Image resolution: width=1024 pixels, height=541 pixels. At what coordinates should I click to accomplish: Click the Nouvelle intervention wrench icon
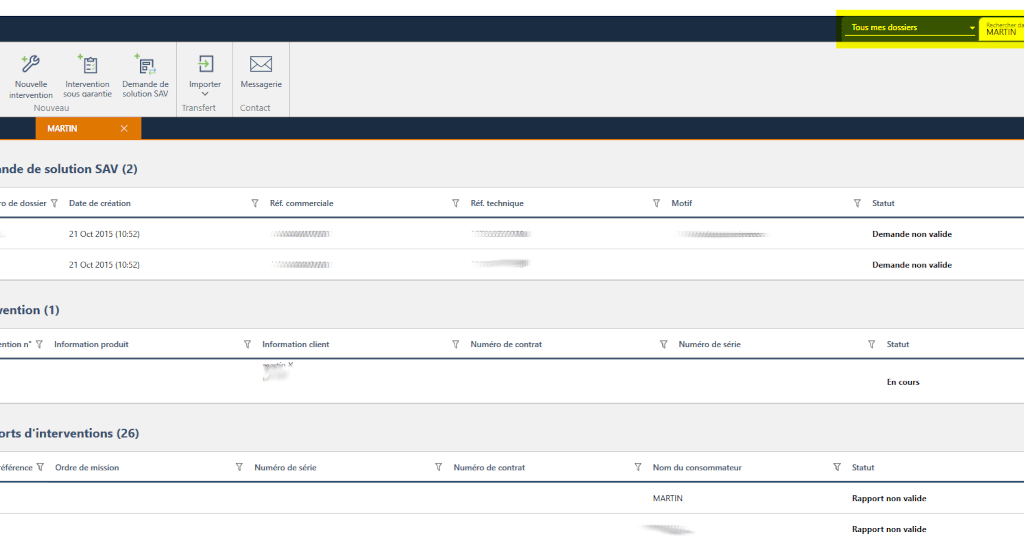click(x=31, y=65)
